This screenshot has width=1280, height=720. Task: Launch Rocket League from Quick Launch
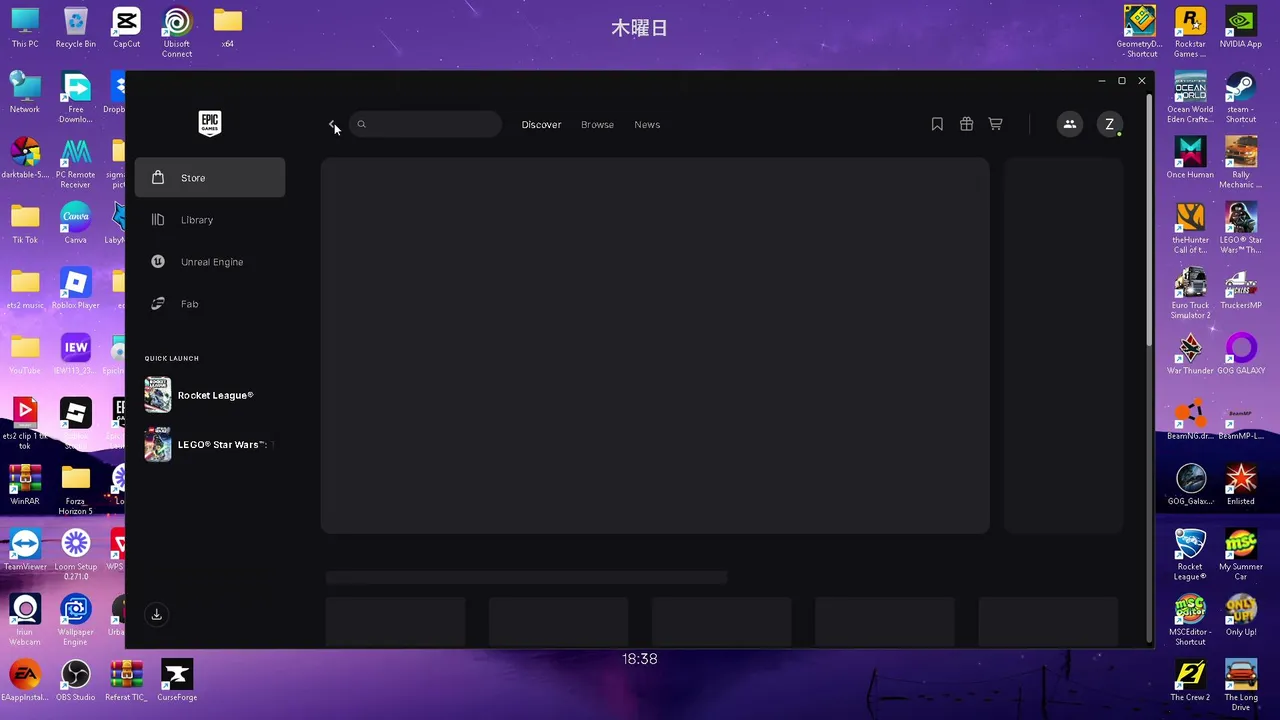(210, 395)
